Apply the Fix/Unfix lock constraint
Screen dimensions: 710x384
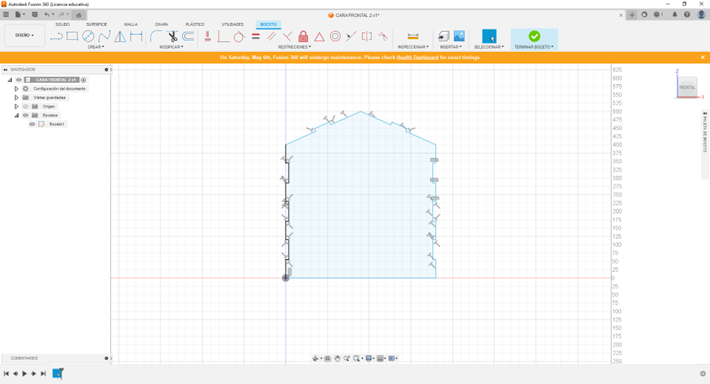click(x=303, y=36)
